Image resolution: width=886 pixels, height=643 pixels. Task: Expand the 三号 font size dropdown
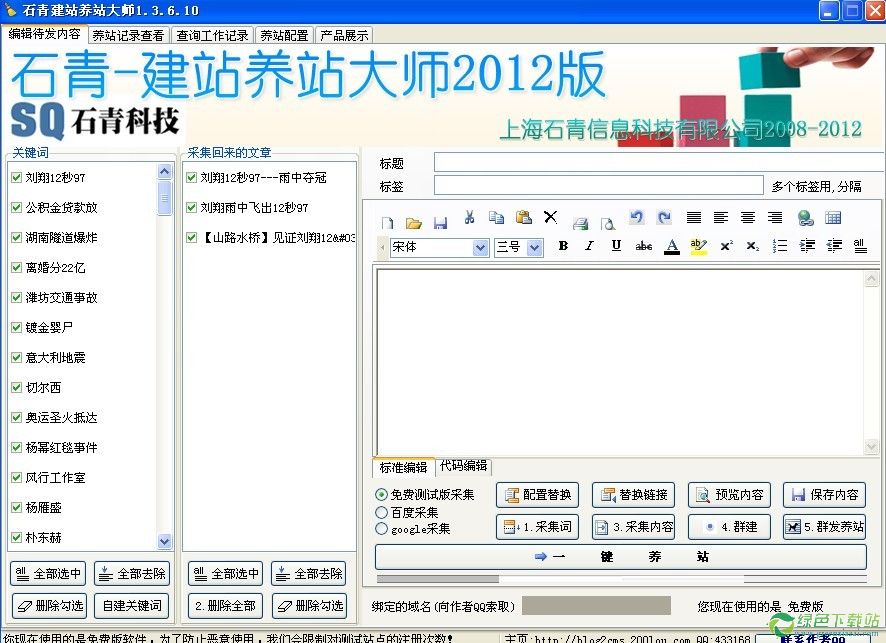(x=534, y=247)
